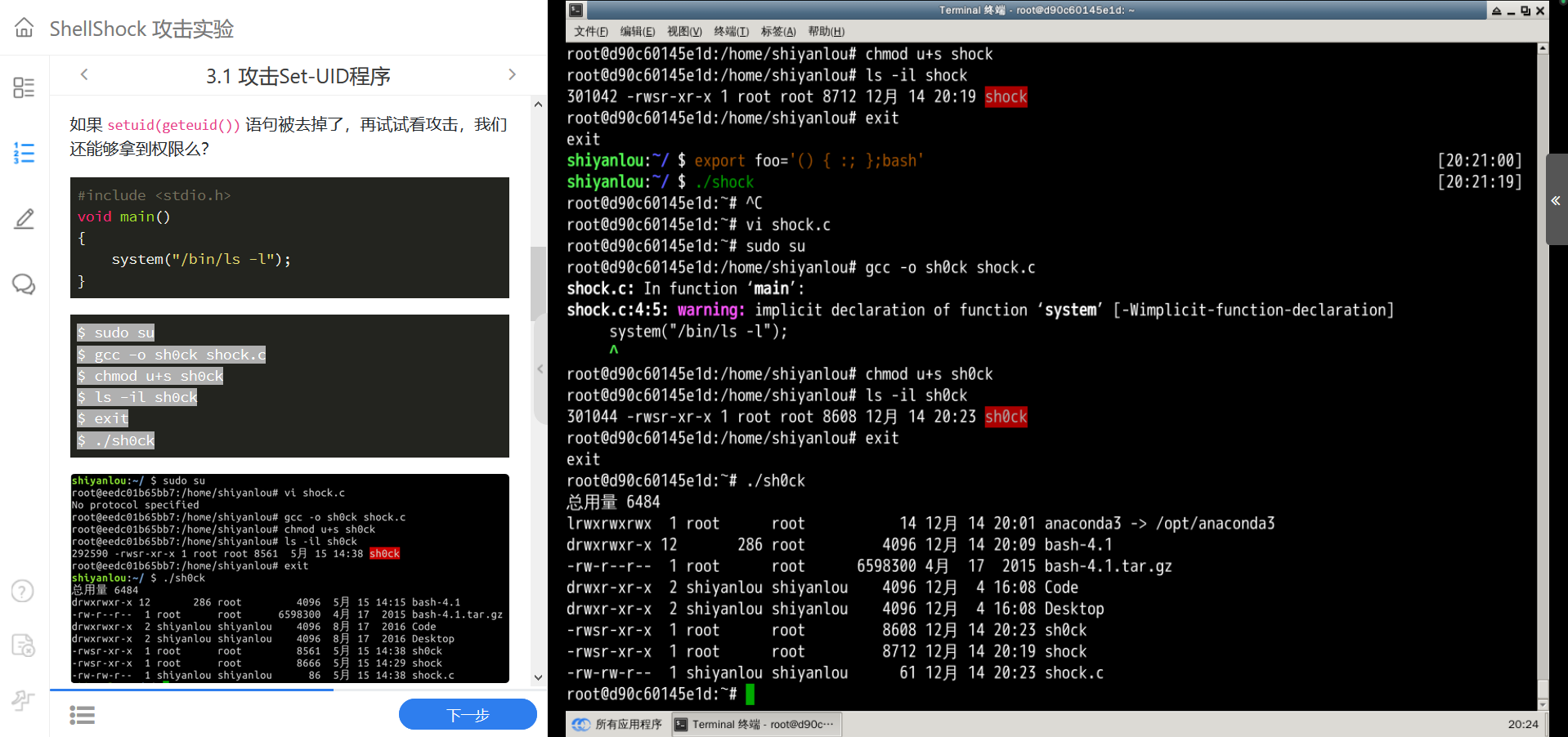Viewport: 1568px width, 737px height.
Task: Click the '$ ./sh0ck' command line
Action: click(115, 440)
